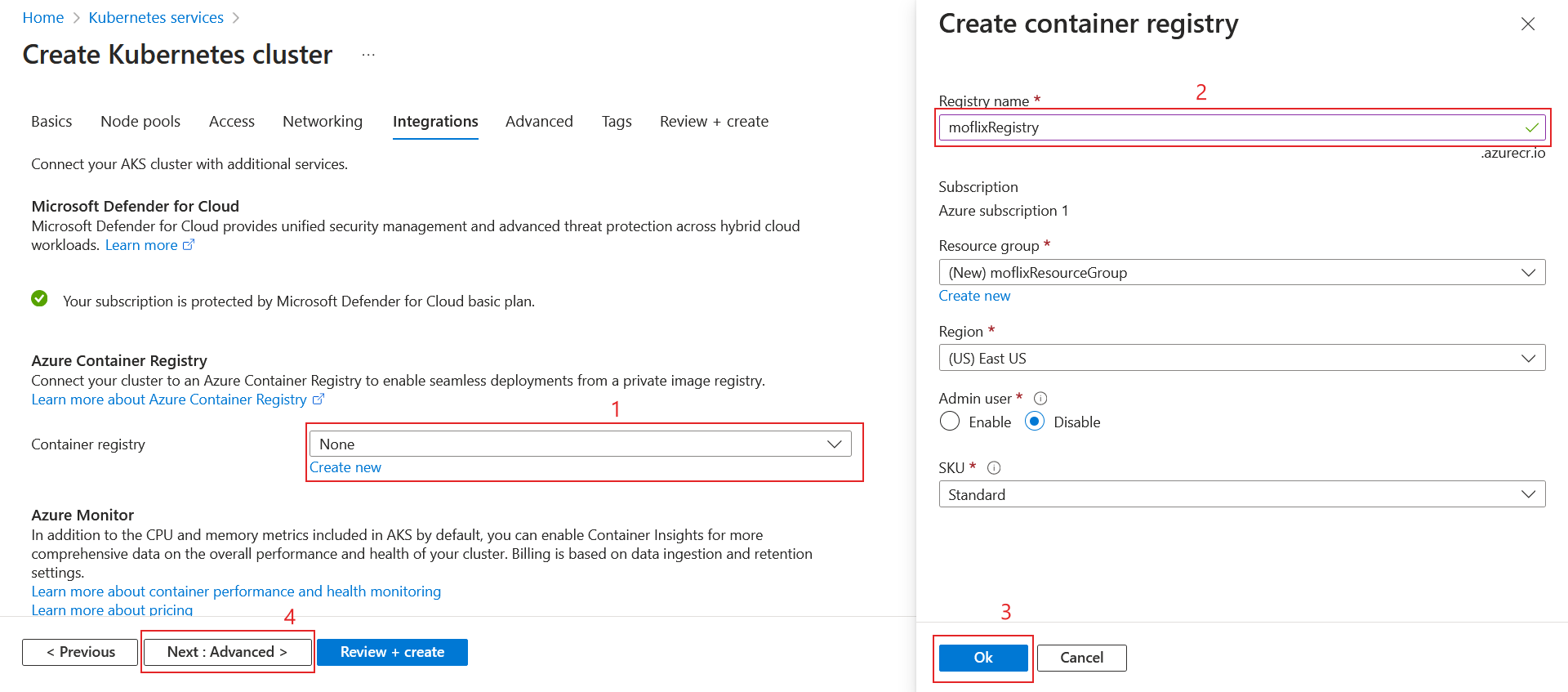The height and width of the screenshot is (692, 1568).
Task: Click the Azure Monitor heading
Action: pos(82,515)
